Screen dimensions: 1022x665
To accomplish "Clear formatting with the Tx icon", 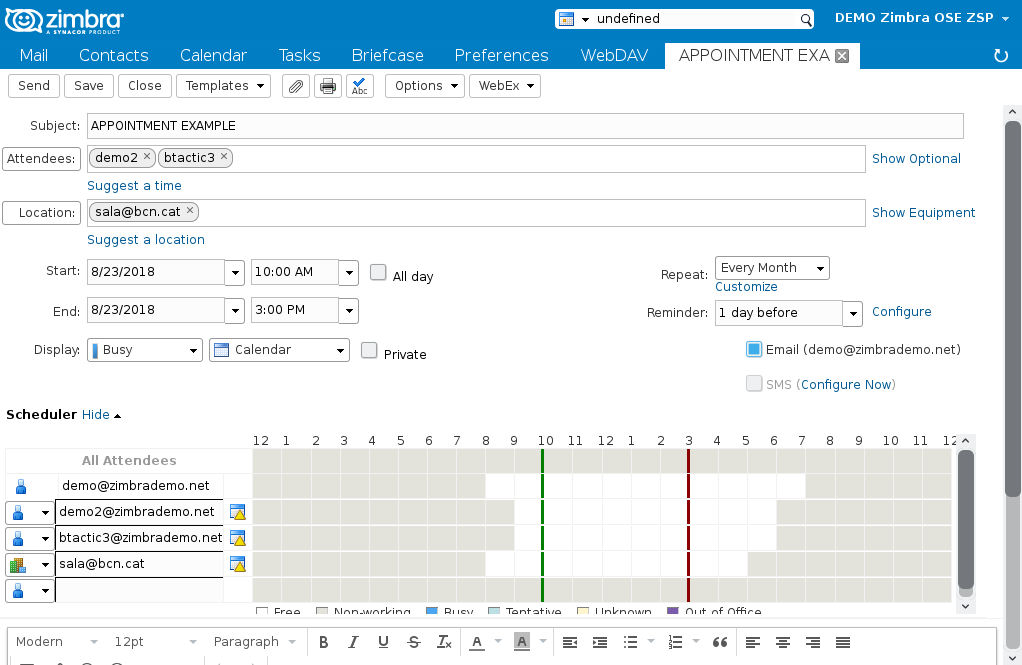I will click(444, 642).
